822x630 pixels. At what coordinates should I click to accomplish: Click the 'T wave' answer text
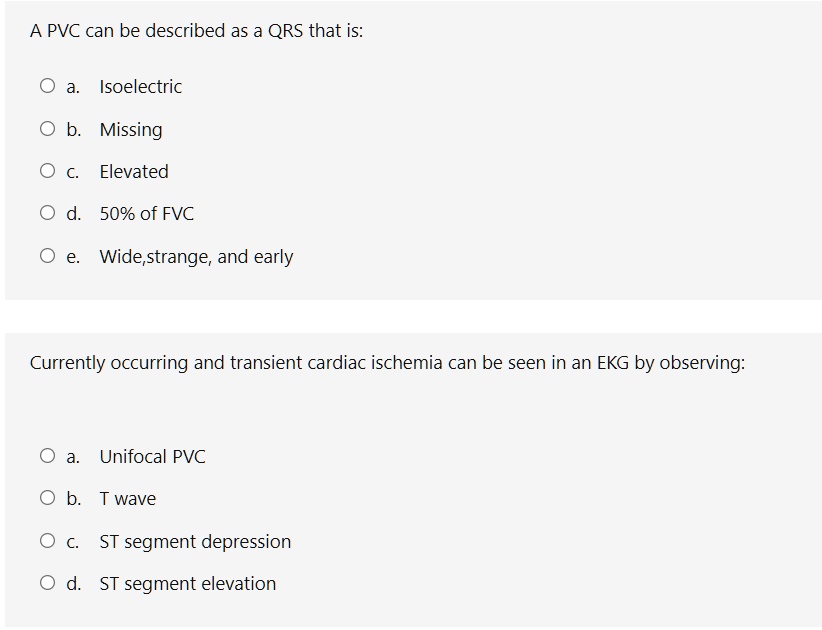coord(128,499)
